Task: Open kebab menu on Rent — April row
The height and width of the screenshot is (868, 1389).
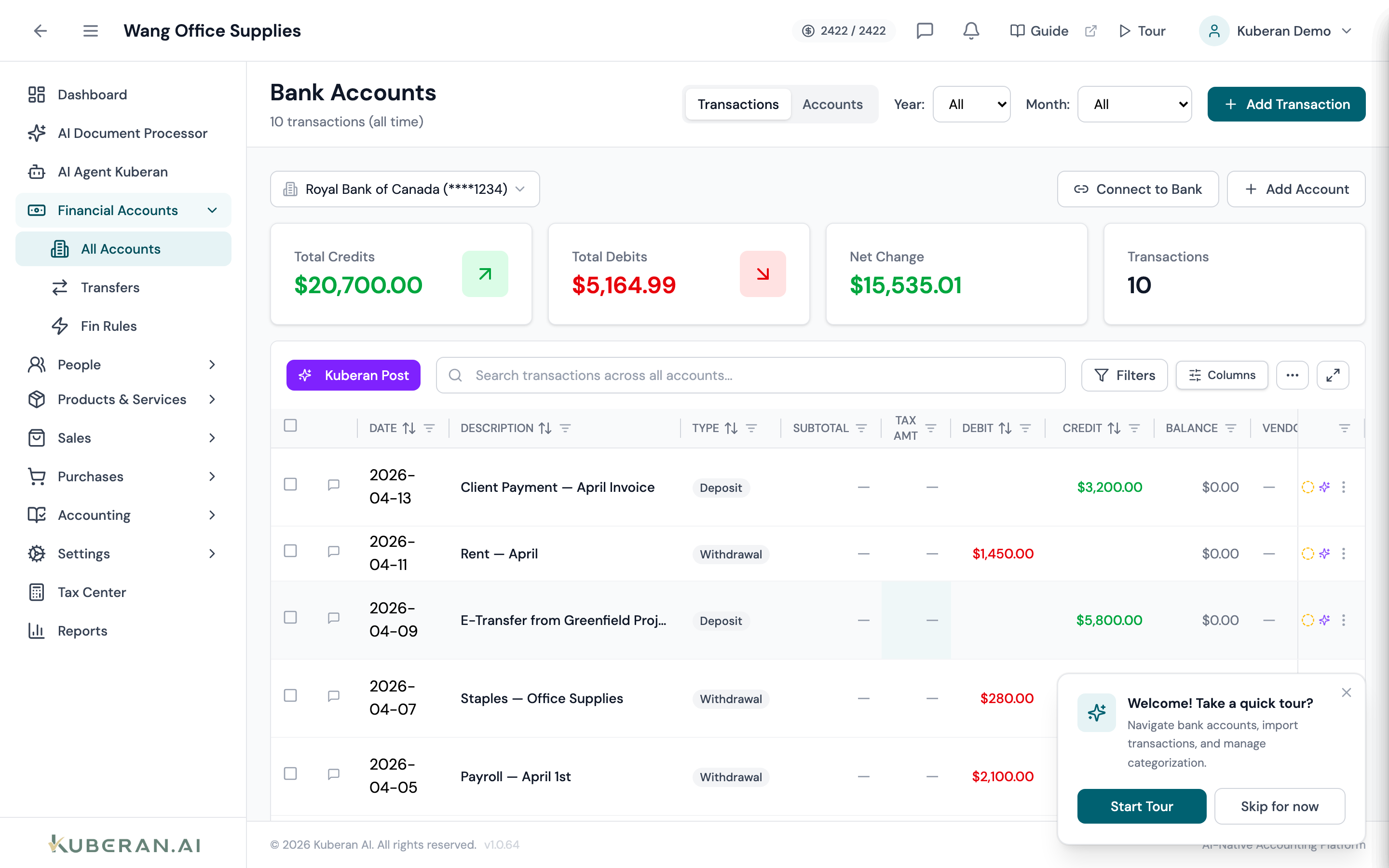Action: pyautogui.click(x=1344, y=554)
